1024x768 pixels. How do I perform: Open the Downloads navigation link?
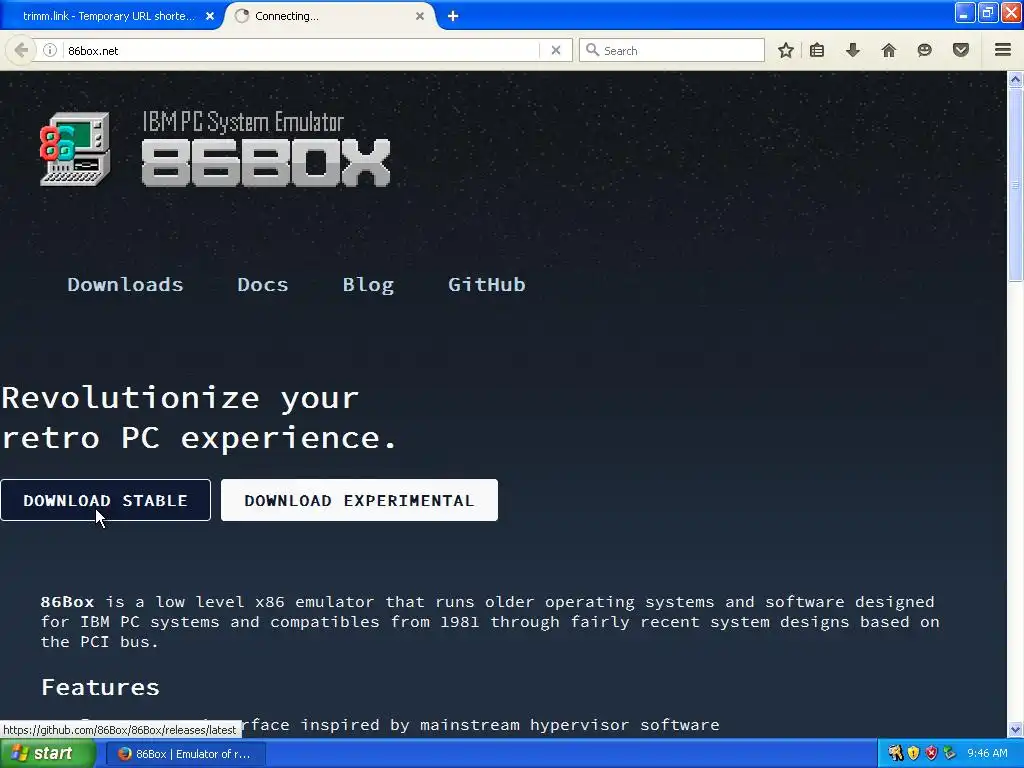coord(125,285)
